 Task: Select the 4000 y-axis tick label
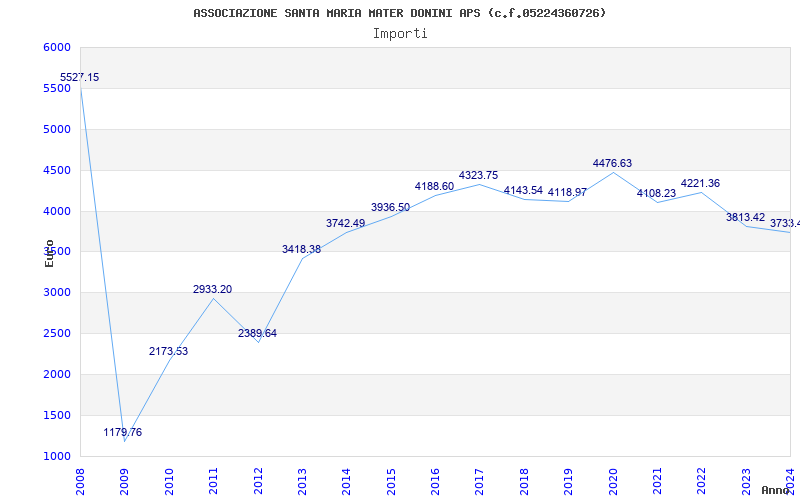[57, 211]
